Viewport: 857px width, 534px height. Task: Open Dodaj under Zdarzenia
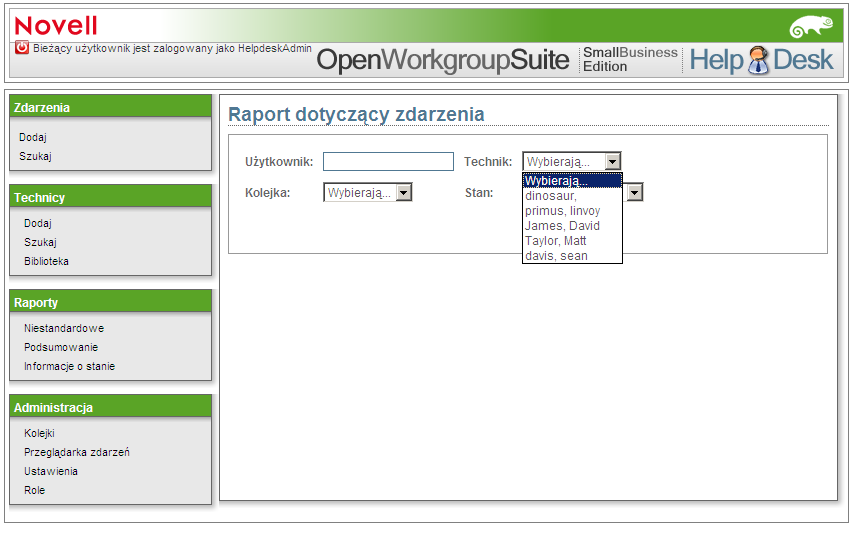33,137
